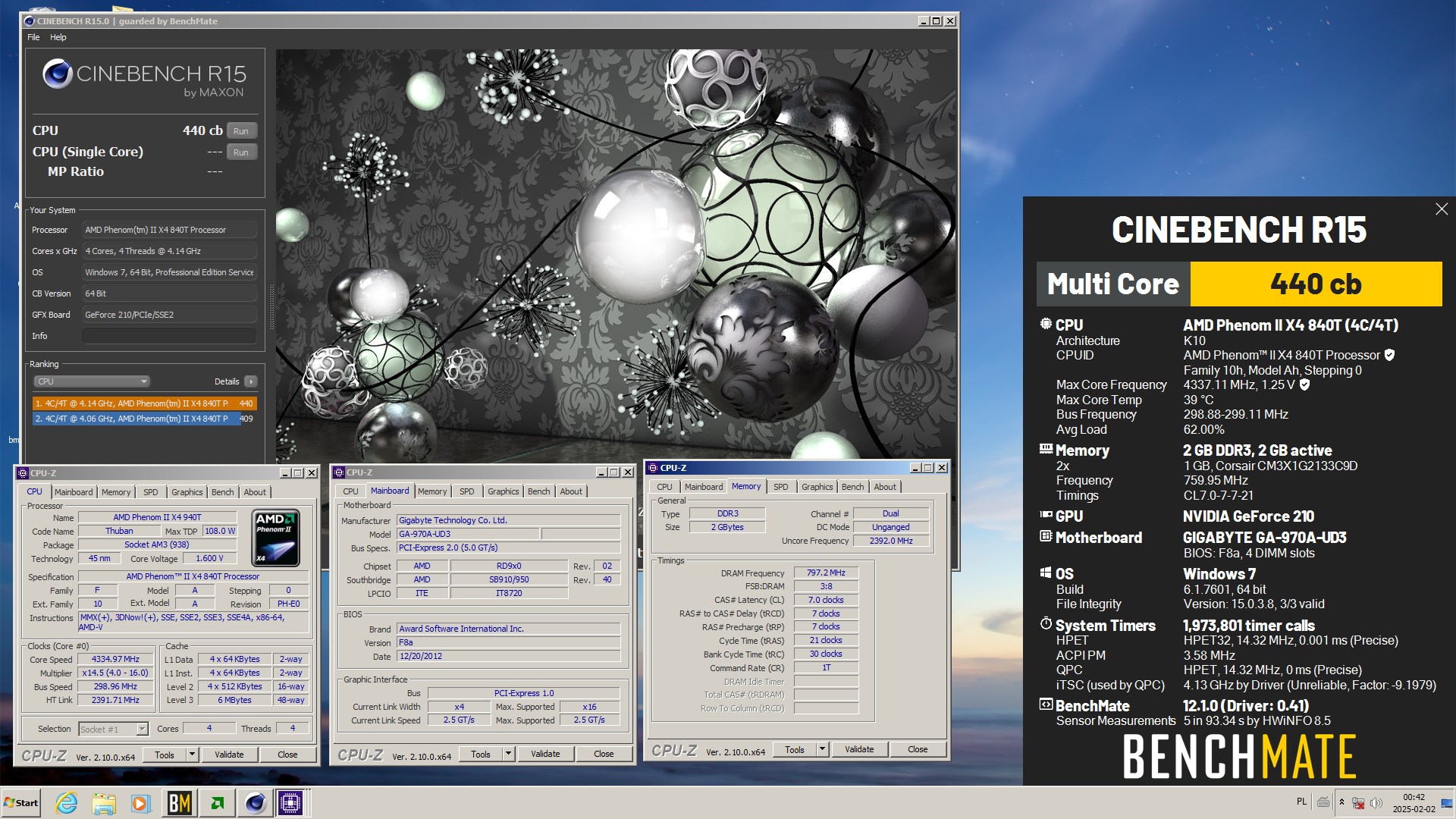Image resolution: width=1456 pixels, height=819 pixels.
Task: Open Internet Explorer from the taskbar
Action: (x=67, y=802)
